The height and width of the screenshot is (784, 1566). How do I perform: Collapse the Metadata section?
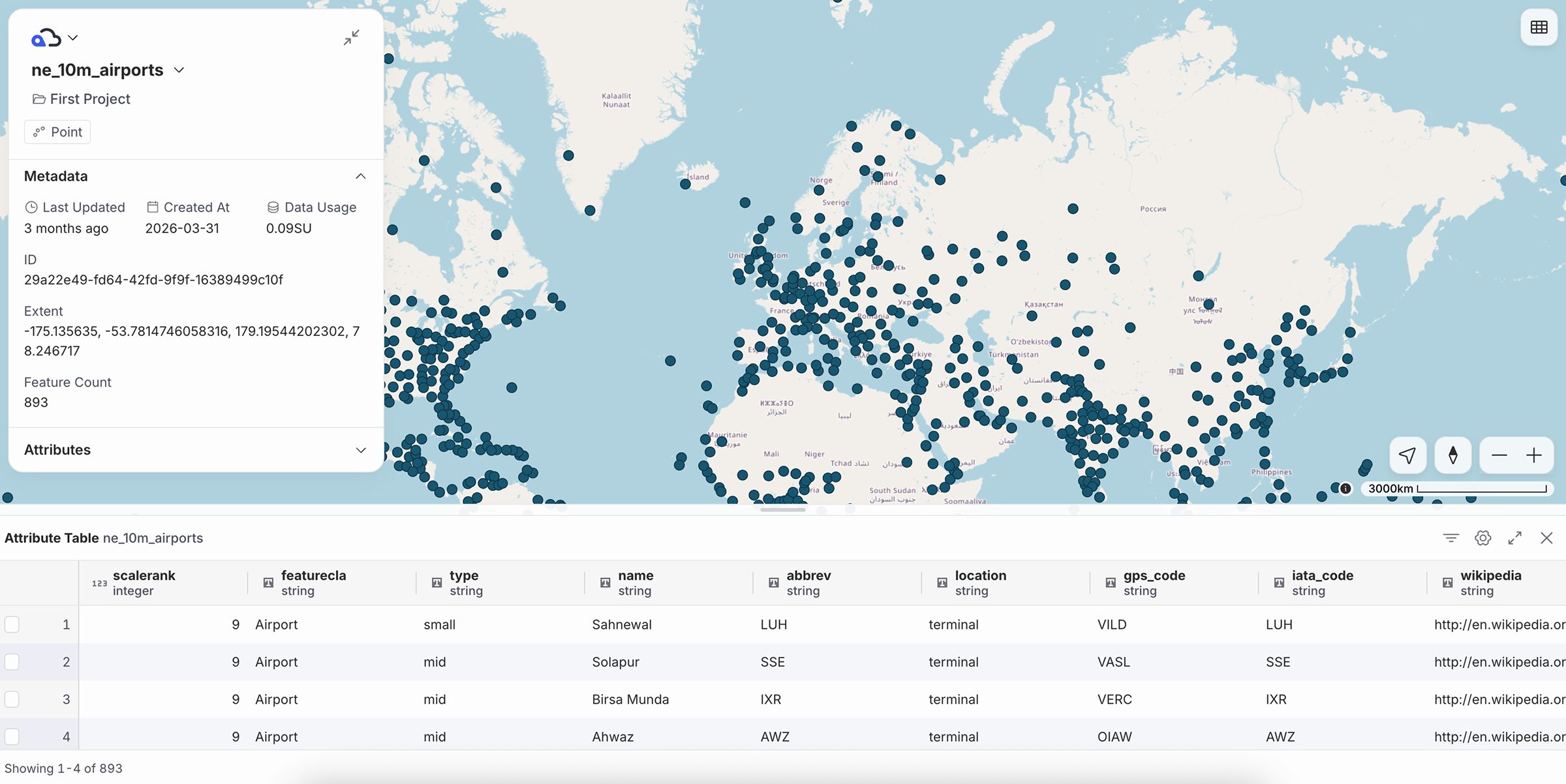[360, 176]
